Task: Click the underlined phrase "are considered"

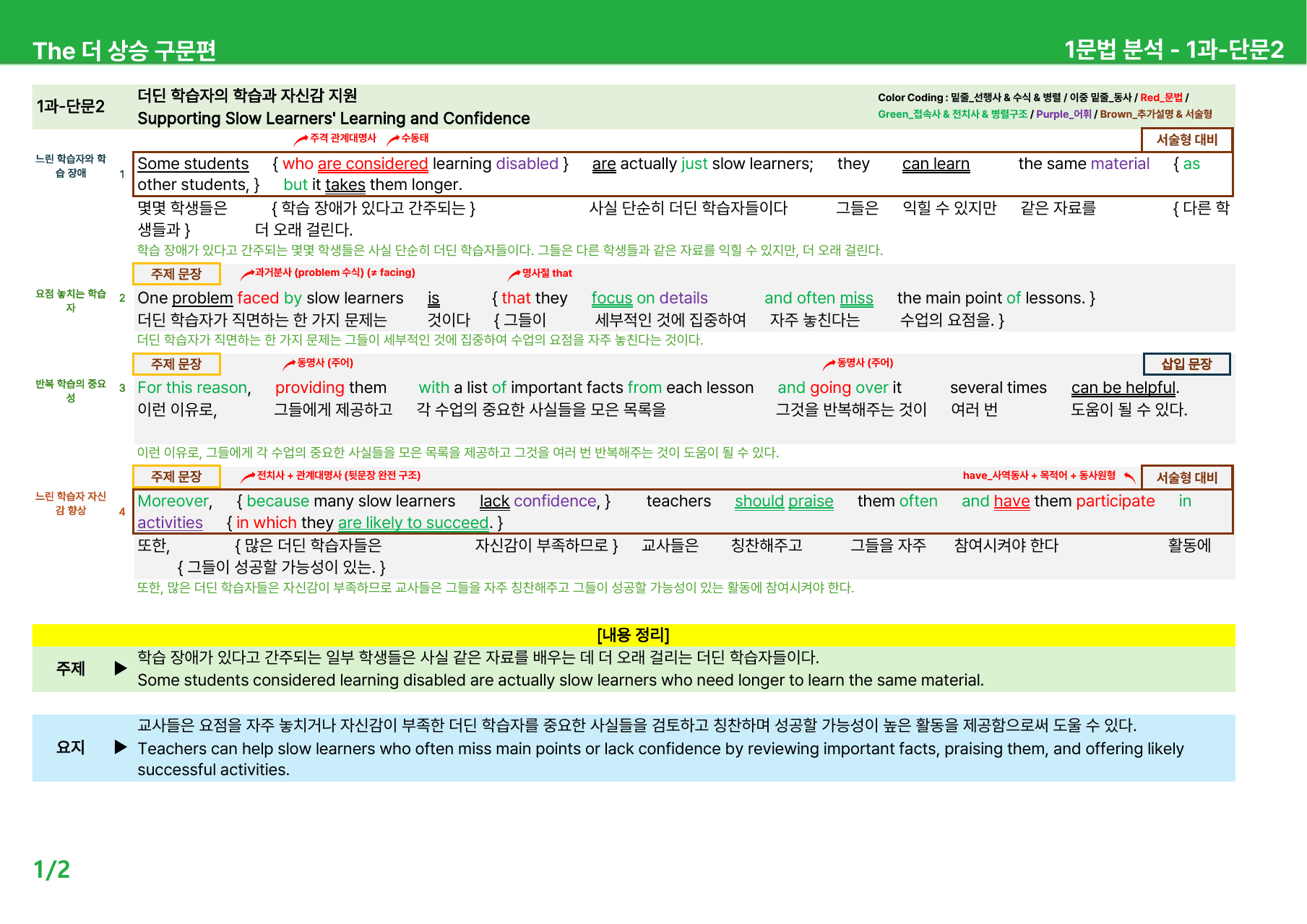Action: 373,164
